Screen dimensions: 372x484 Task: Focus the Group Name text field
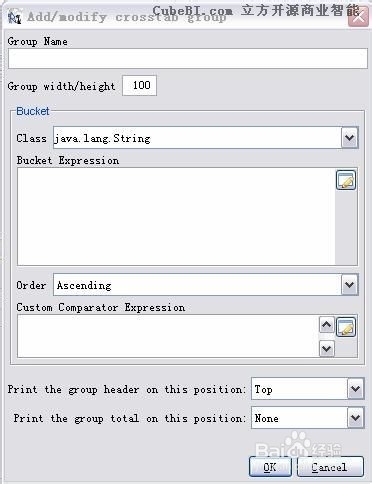pyautogui.click(x=188, y=58)
